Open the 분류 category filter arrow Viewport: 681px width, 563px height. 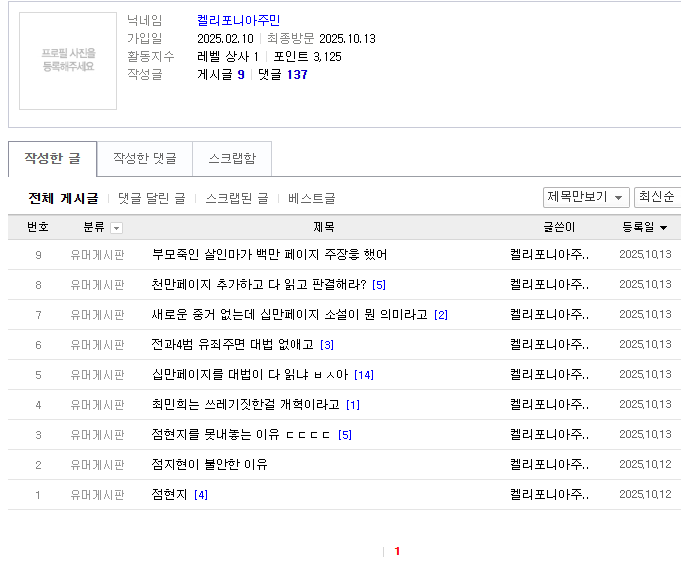116,228
